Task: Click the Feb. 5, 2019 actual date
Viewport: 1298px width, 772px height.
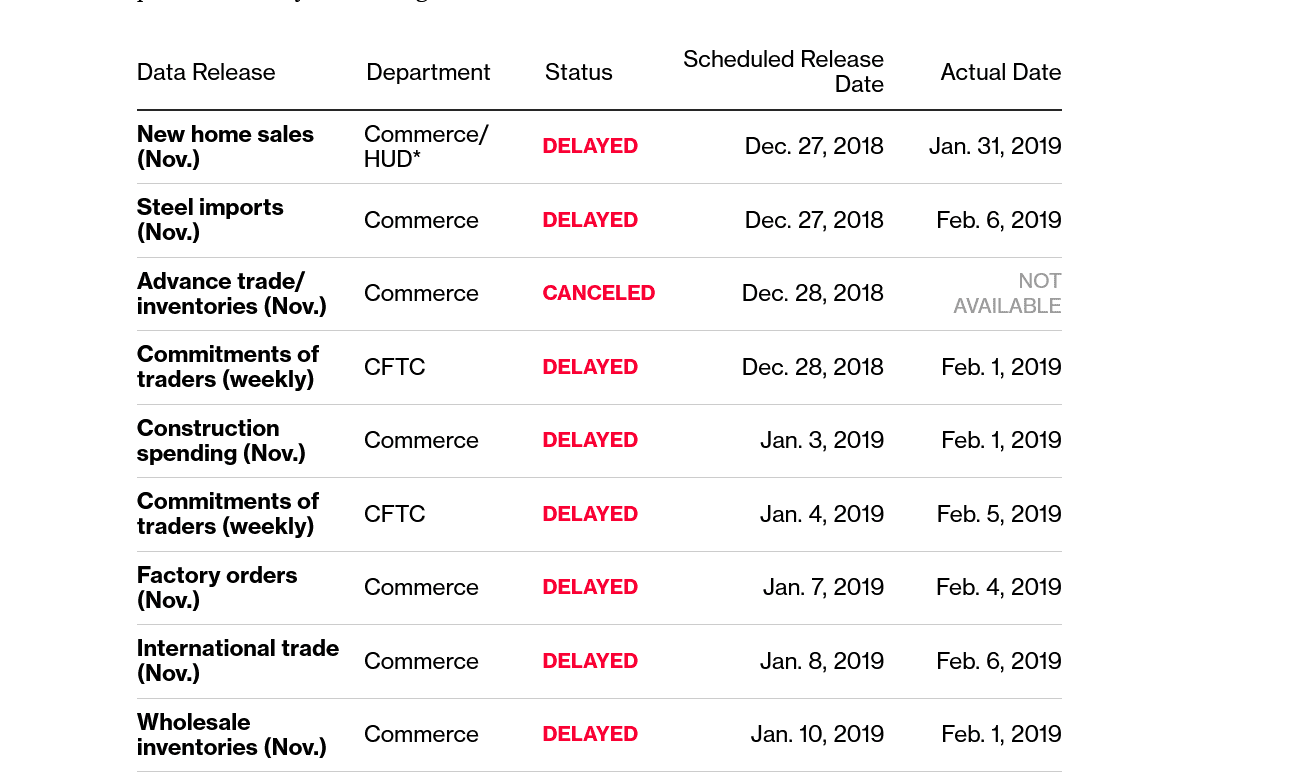Action: 999,514
